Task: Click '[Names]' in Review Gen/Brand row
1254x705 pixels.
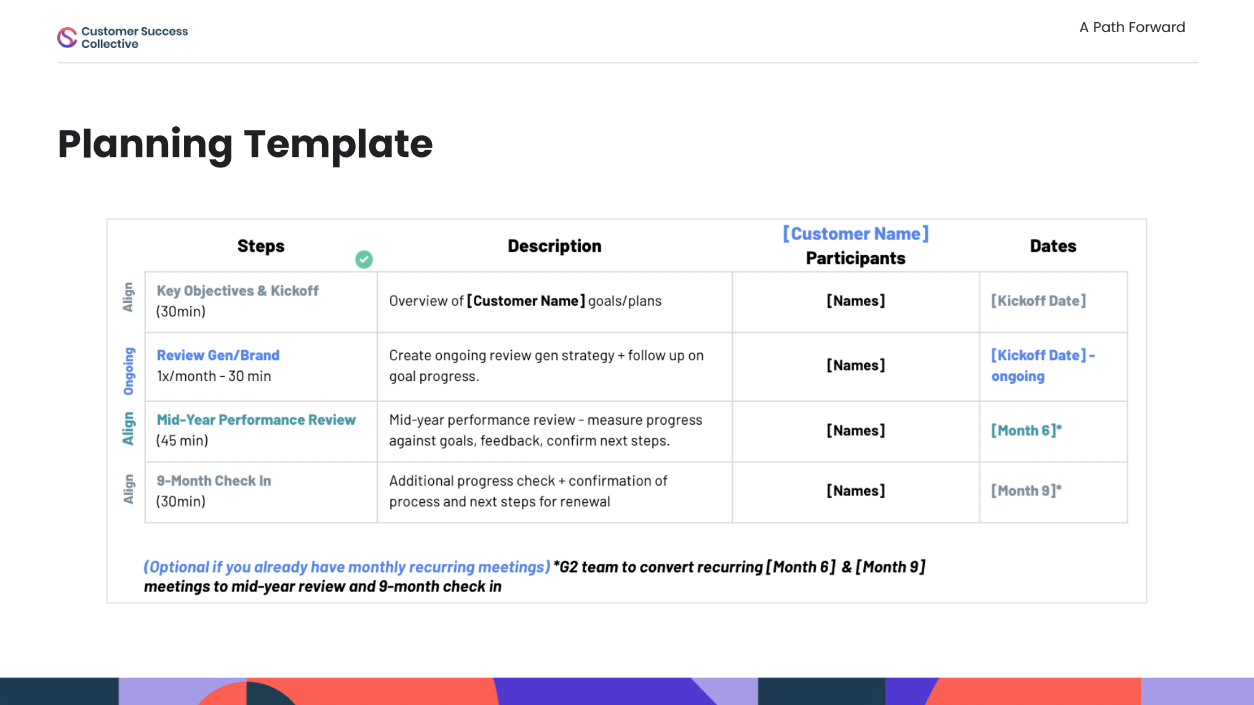Action: pyautogui.click(x=856, y=366)
